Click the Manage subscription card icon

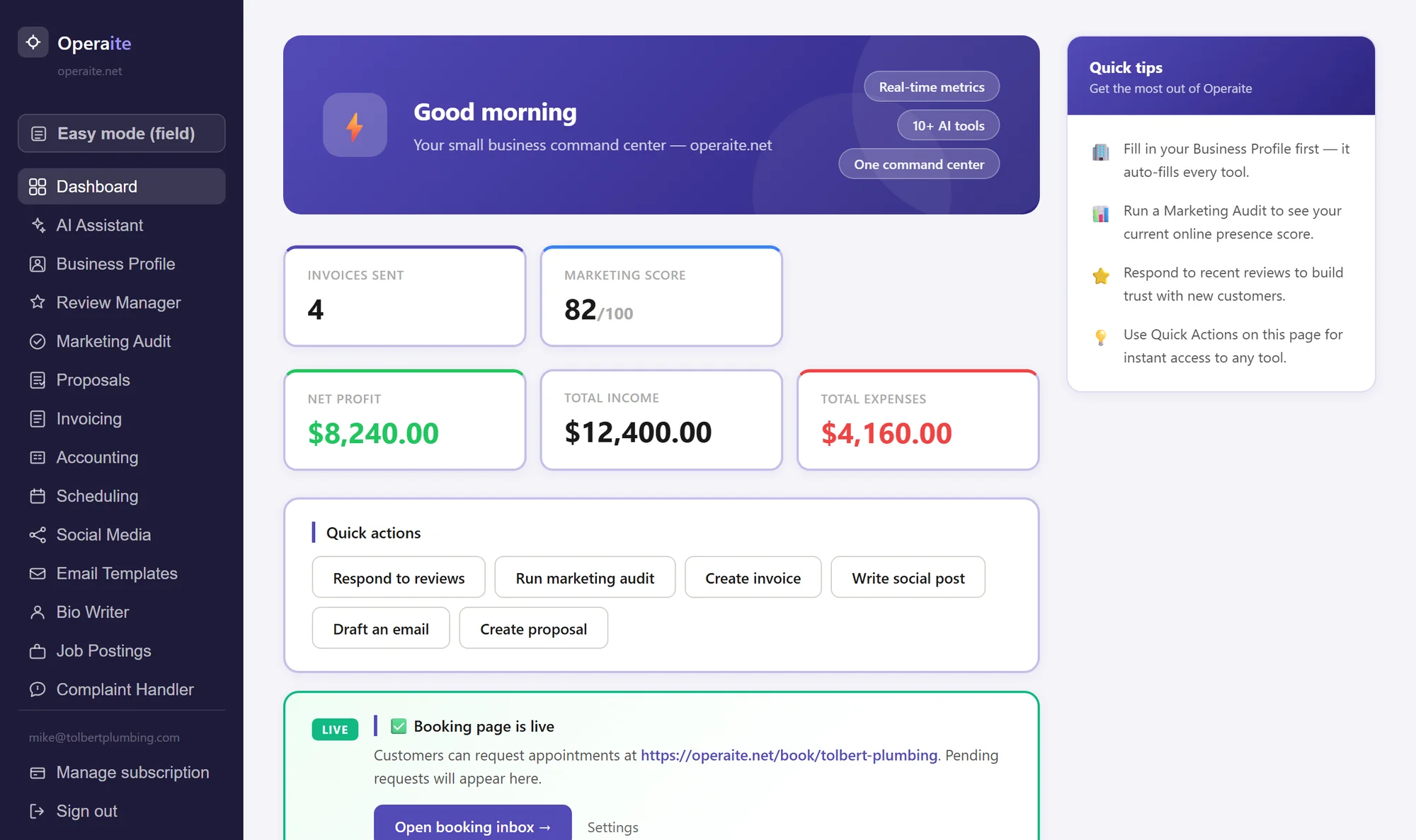point(38,773)
